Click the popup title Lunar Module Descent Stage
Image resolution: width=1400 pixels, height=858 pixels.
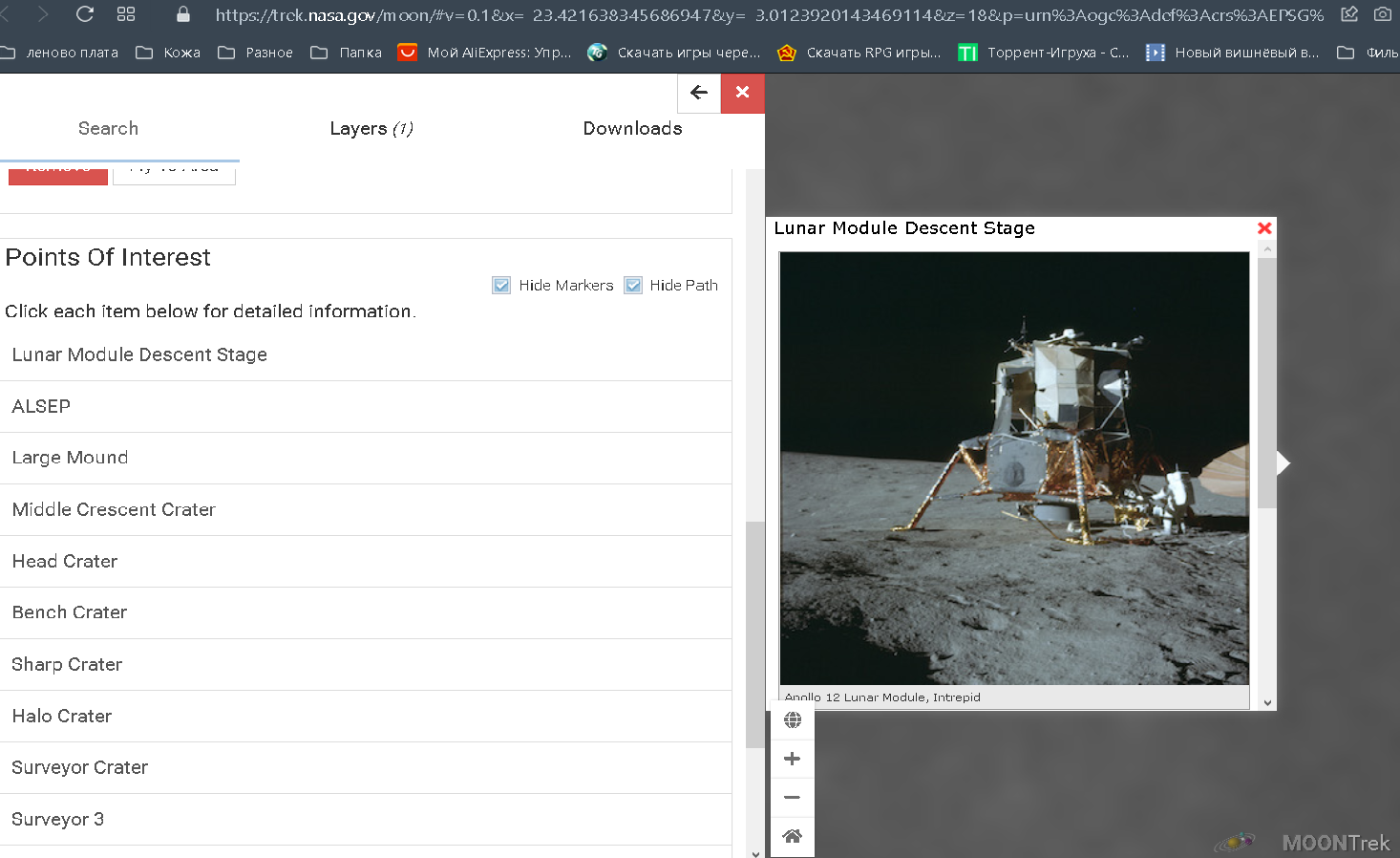[904, 228]
